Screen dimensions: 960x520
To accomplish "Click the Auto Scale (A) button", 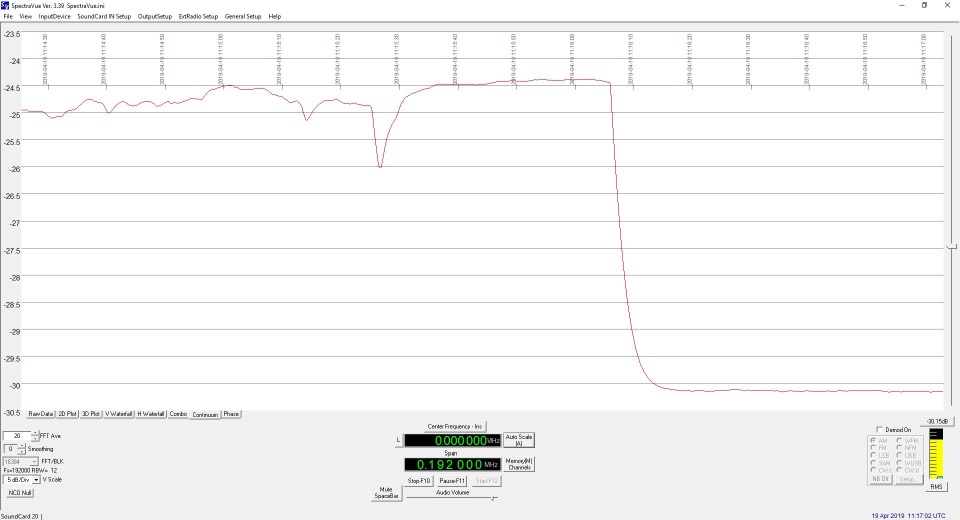I will tap(519, 440).
